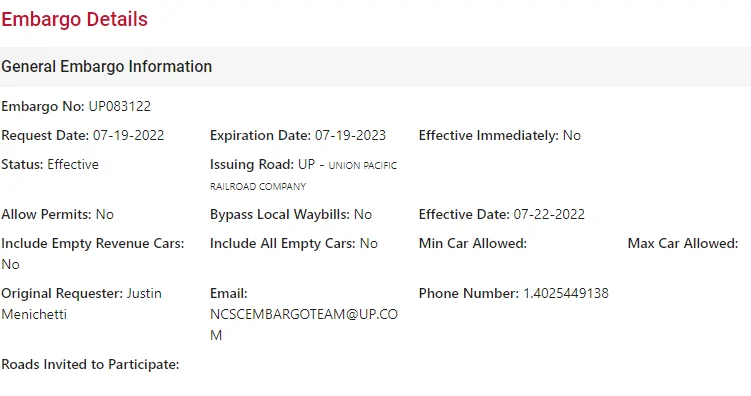This screenshot has height=396, width=751.
Task: Click the Max Car Allowed label
Action: coord(683,244)
